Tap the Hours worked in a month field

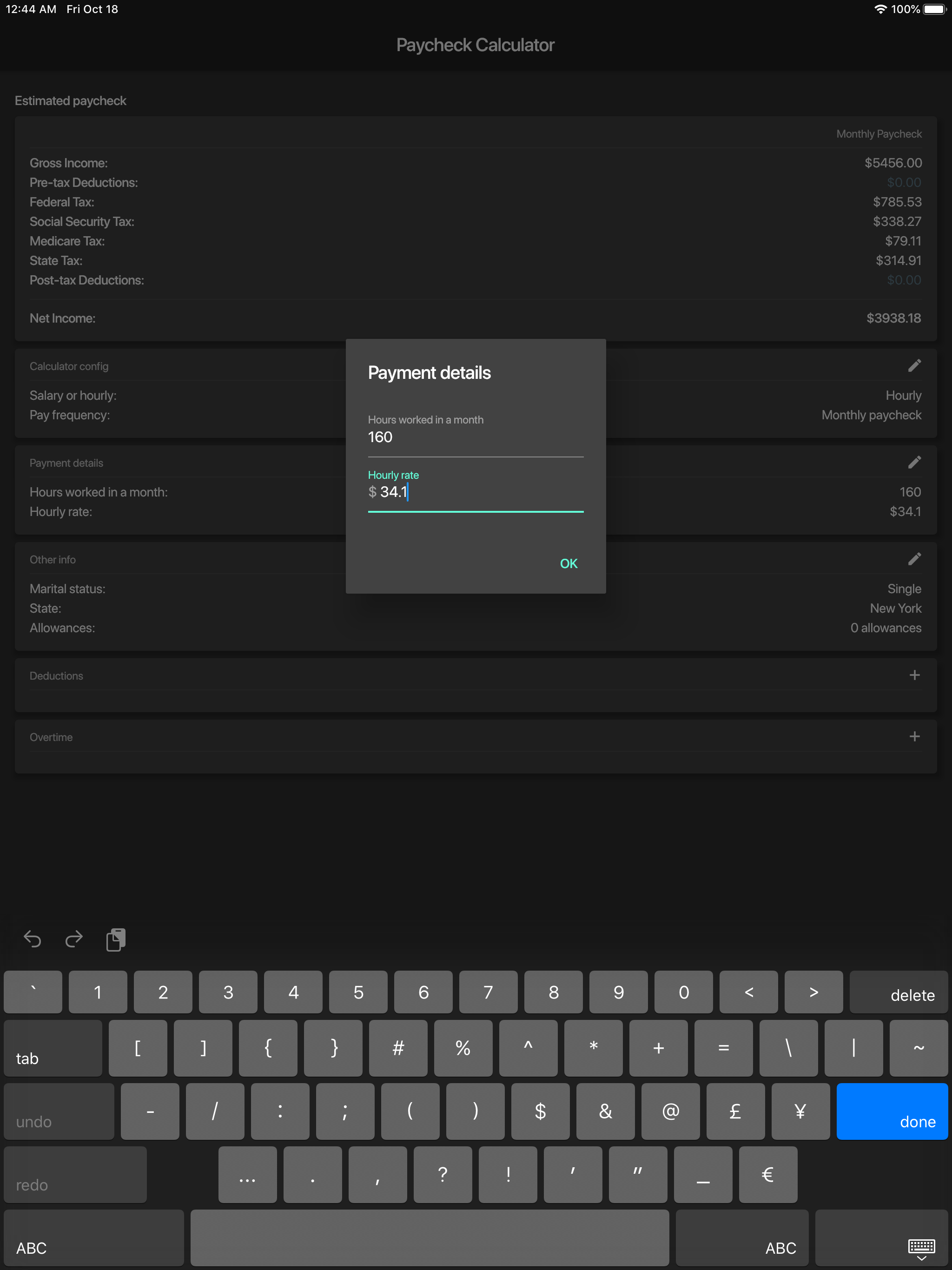click(476, 437)
